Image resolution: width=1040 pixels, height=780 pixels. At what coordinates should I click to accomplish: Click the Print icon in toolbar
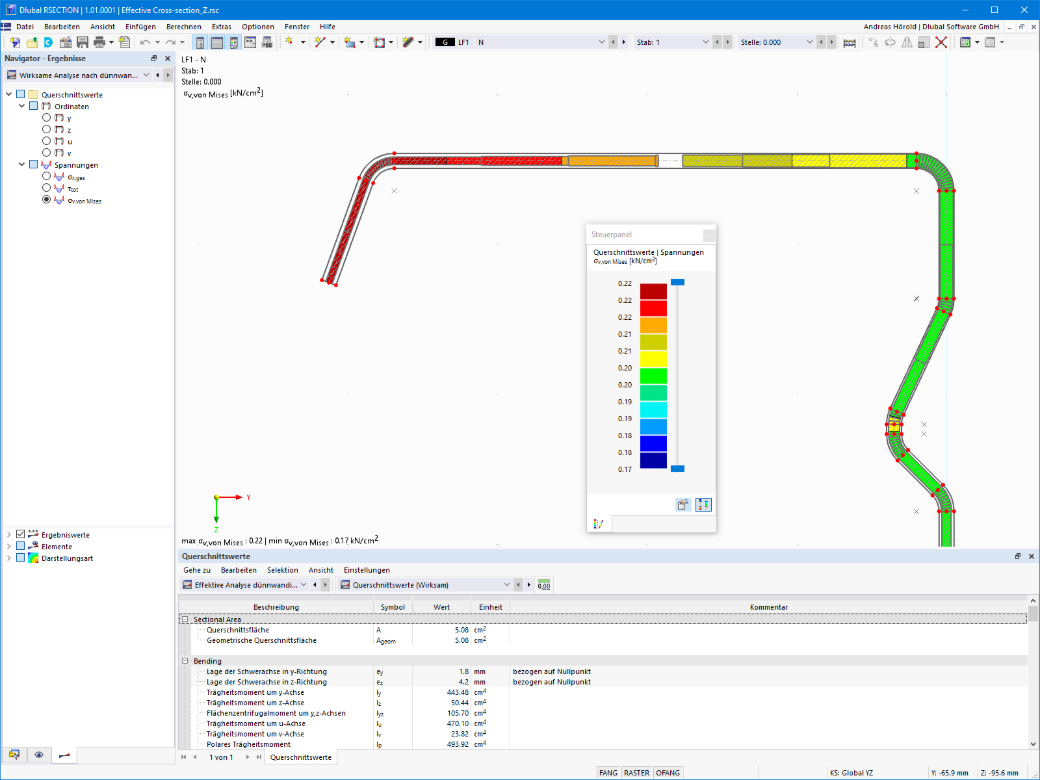99,42
